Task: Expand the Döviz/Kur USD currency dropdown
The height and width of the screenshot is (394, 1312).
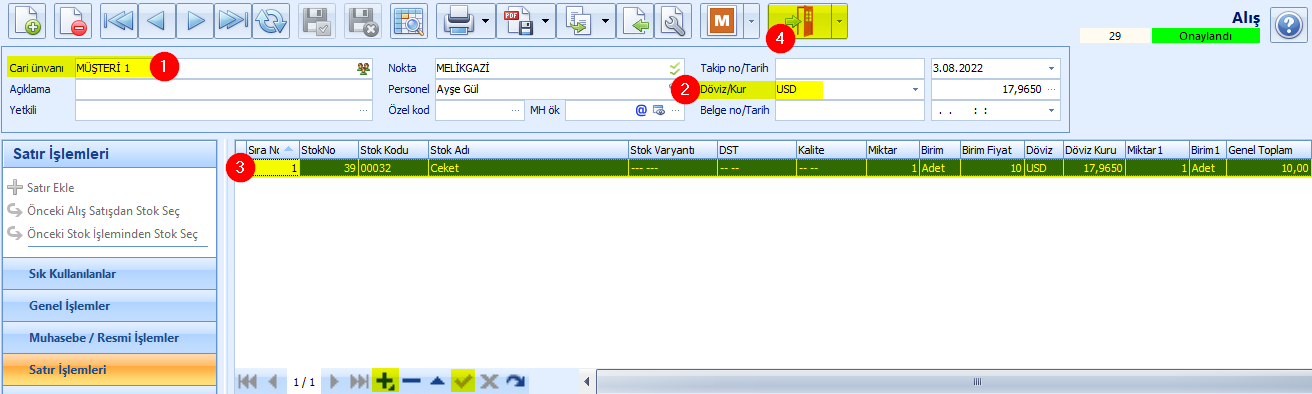Action: click(x=914, y=89)
